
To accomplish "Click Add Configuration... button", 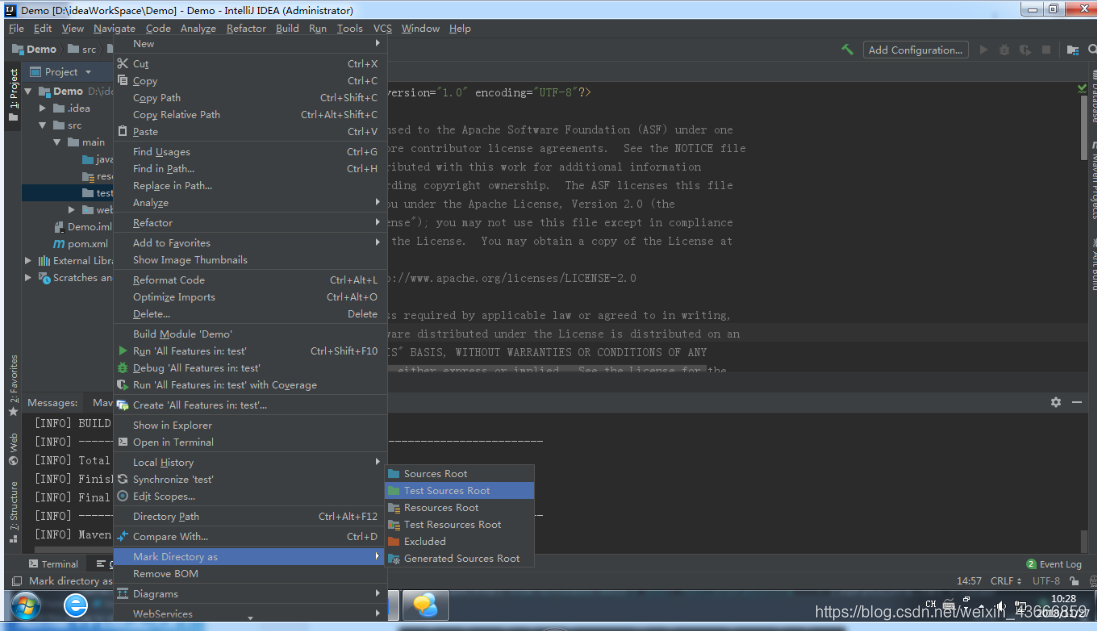I will point(915,50).
